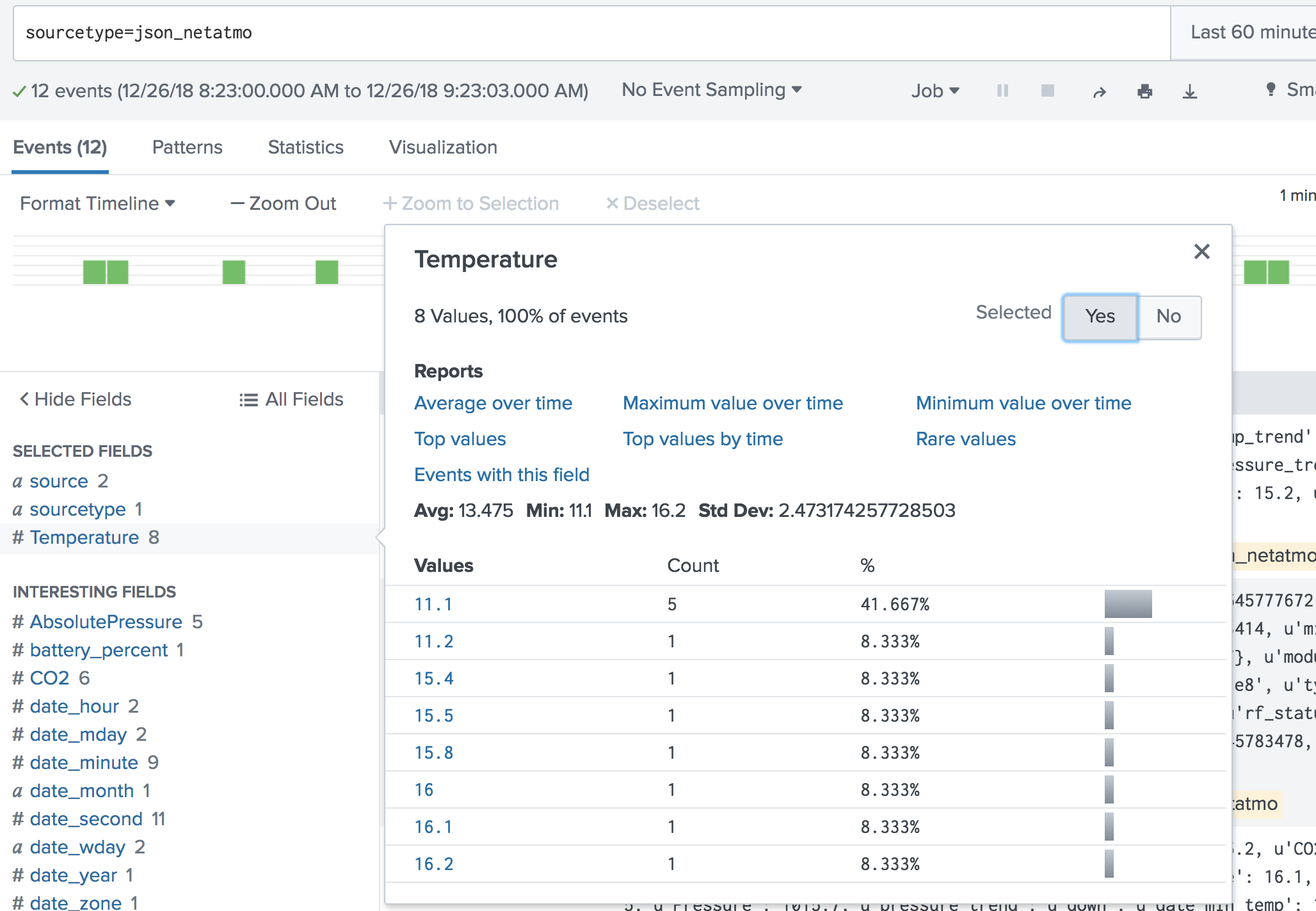1316x911 pixels.
Task: Switch to the Patterns tab
Action: point(188,148)
